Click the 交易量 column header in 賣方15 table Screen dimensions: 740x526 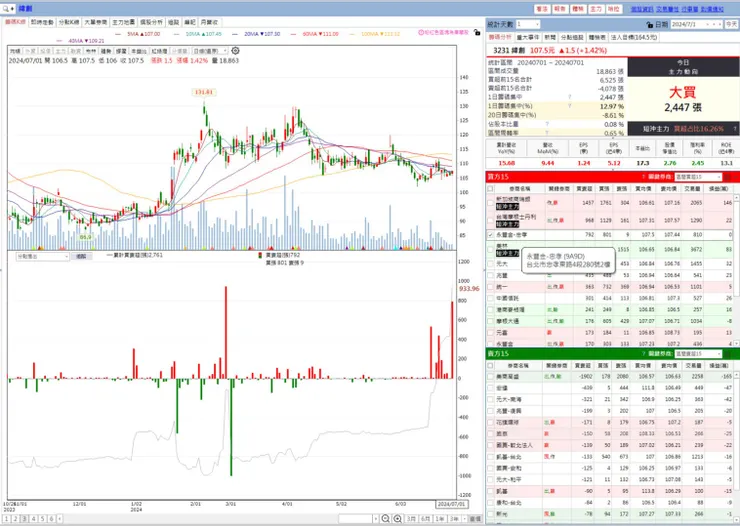[692, 366]
